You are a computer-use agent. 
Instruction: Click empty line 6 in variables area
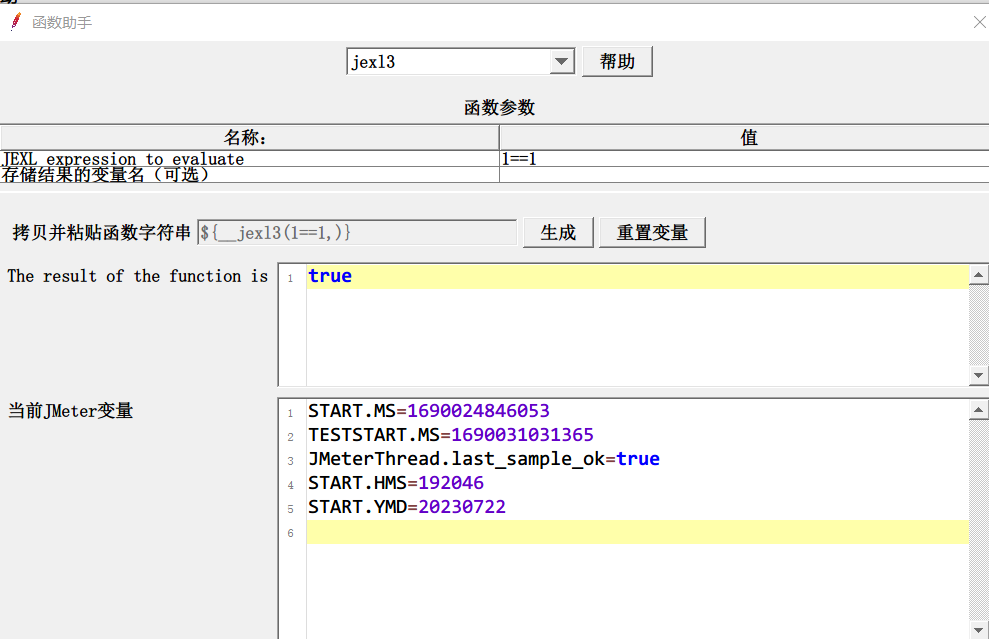[637, 532]
